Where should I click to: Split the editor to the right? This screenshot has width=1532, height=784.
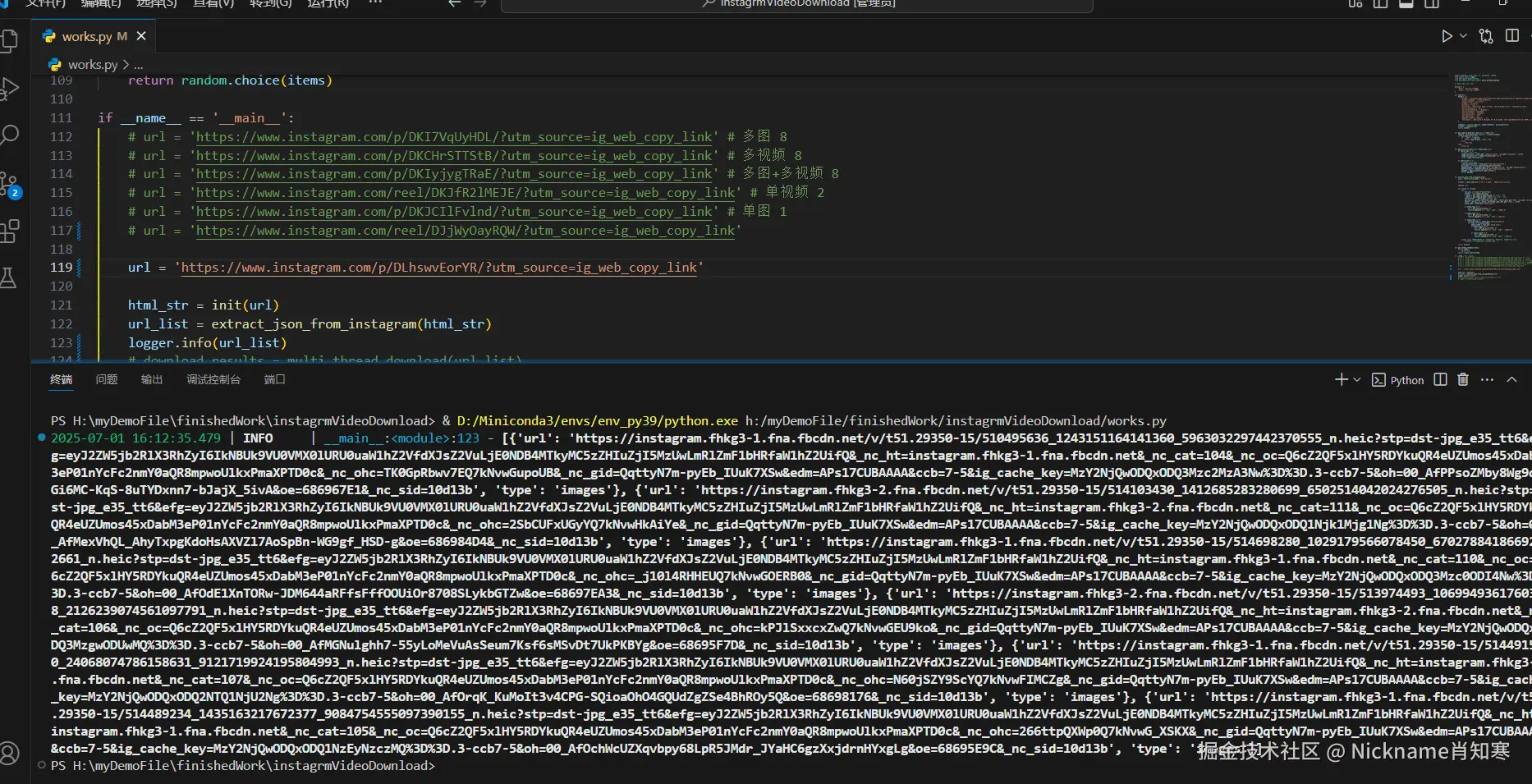coord(1512,36)
